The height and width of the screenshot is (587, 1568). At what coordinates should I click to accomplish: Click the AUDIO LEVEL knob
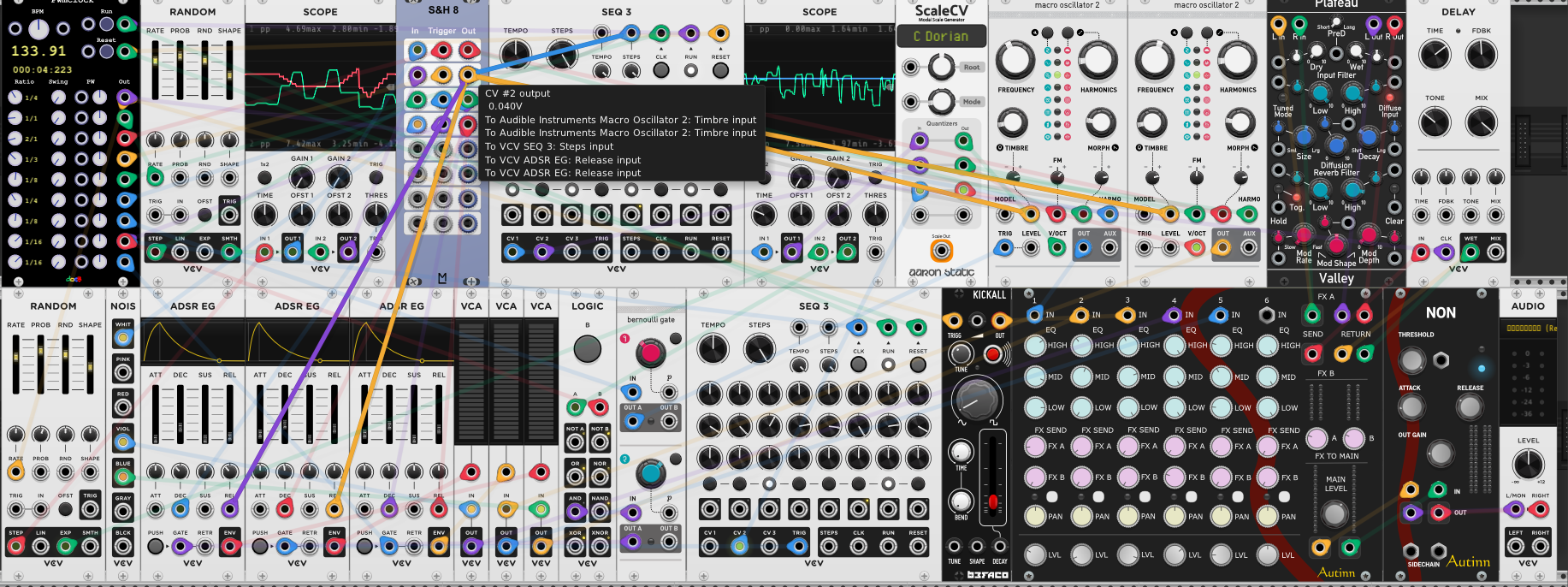1528,464
